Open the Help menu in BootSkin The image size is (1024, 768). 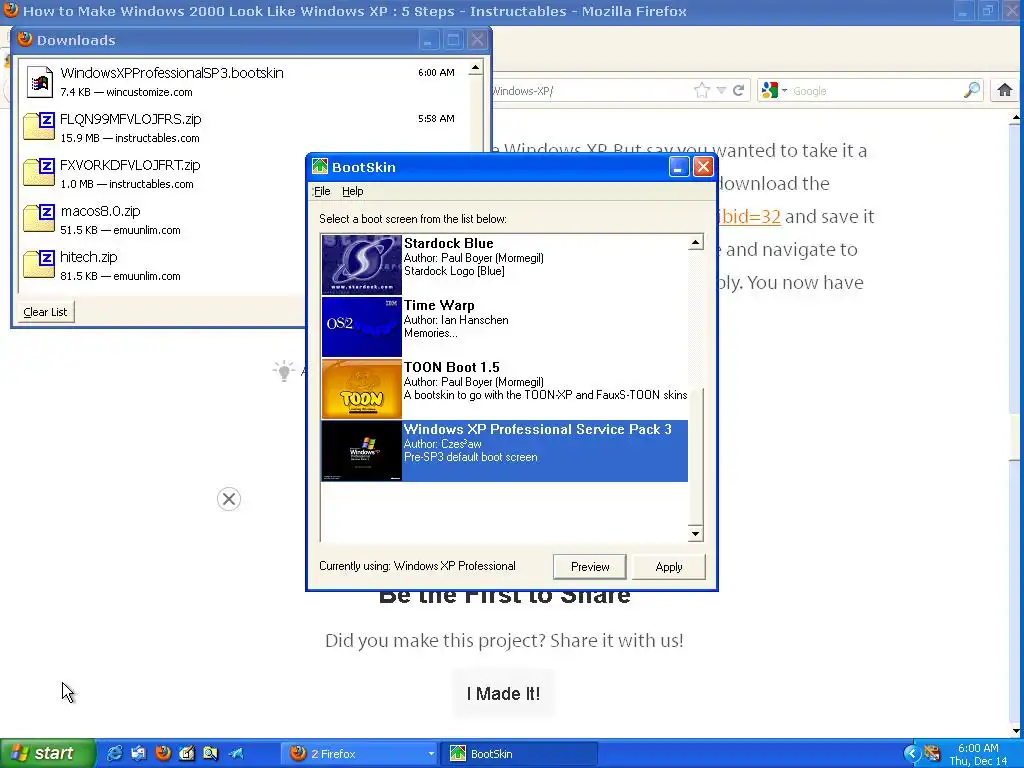pyautogui.click(x=353, y=191)
